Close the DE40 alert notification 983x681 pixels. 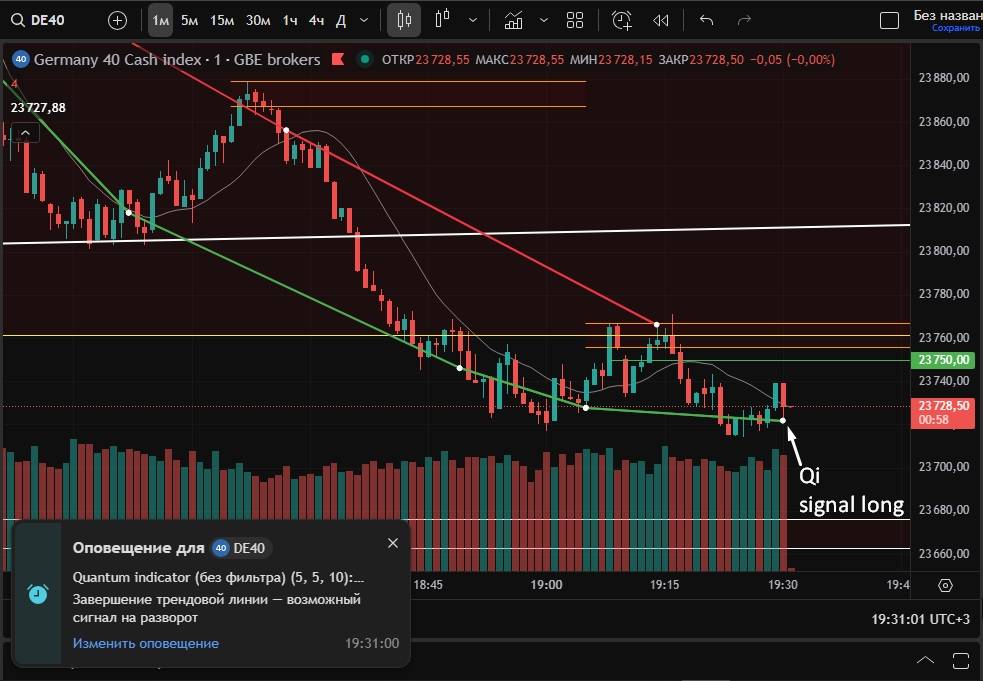pyautogui.click(x=393, y=543)
